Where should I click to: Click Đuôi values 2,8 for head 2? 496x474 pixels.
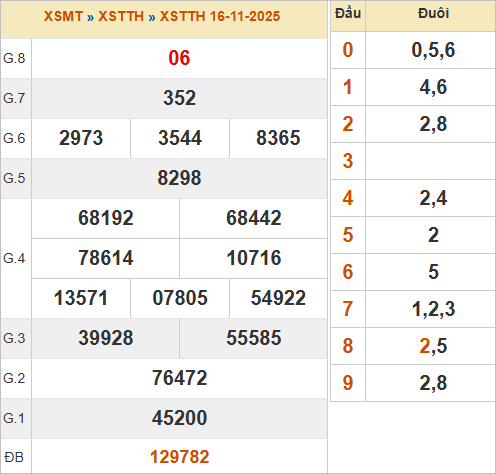click(433, 124)
